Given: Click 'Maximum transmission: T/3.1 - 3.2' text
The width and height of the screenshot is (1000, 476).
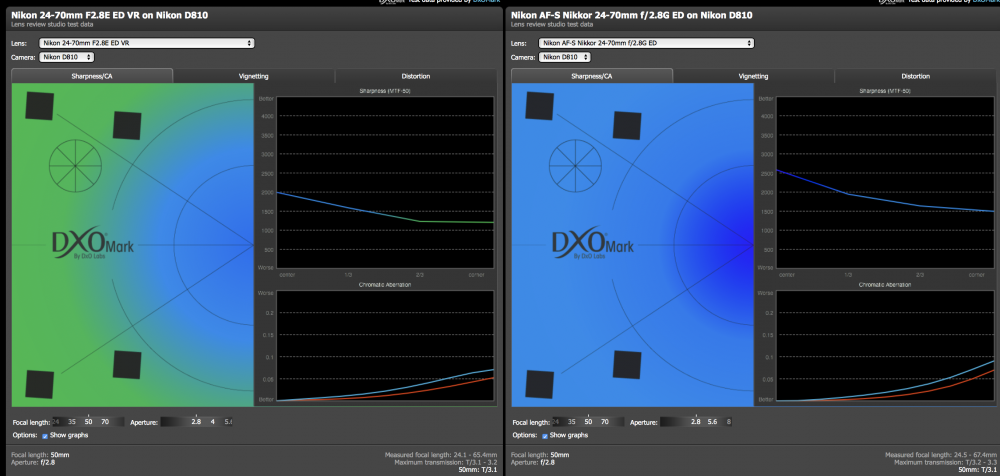Looking at the screenshot, I should pos(446,462).
